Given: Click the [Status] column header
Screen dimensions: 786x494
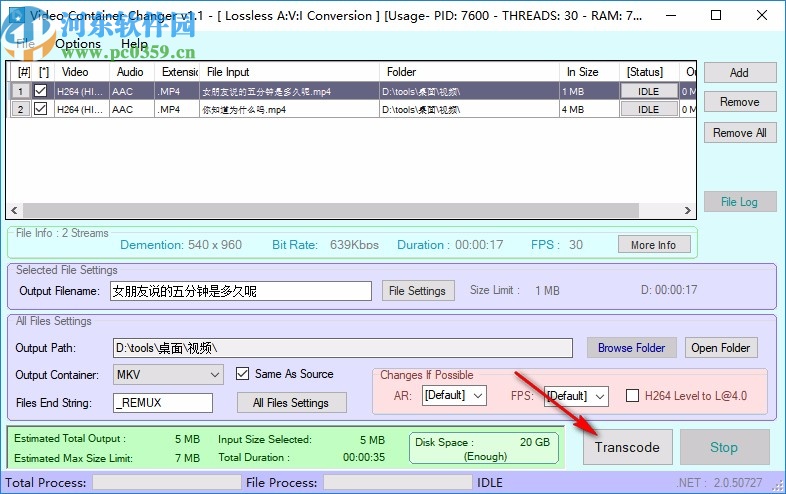Looking at the screenshot, I should click(649, 72).
